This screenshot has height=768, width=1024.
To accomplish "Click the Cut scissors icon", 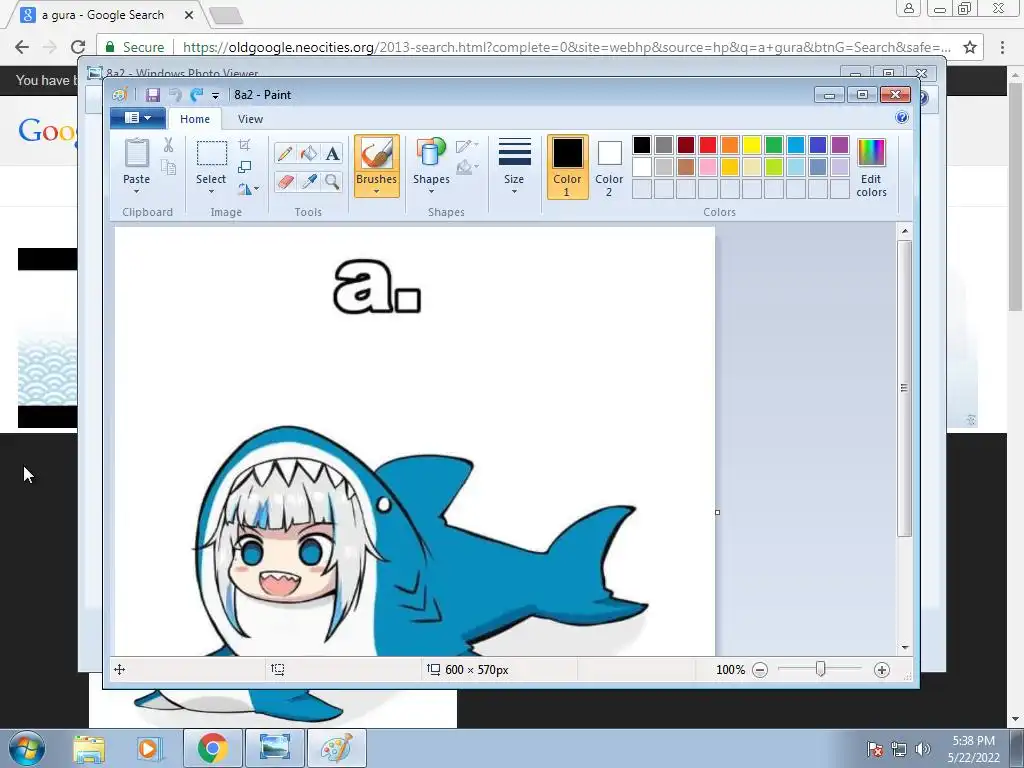I will coord(168,145).
